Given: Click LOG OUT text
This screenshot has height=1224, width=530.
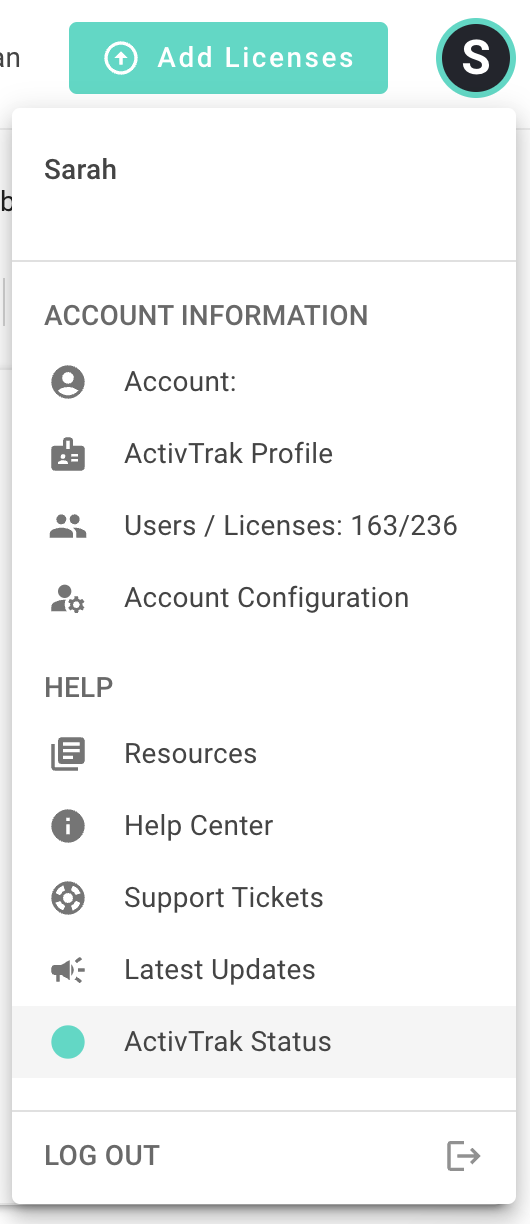Looking at the screenshot, I should coord(102,1156).
